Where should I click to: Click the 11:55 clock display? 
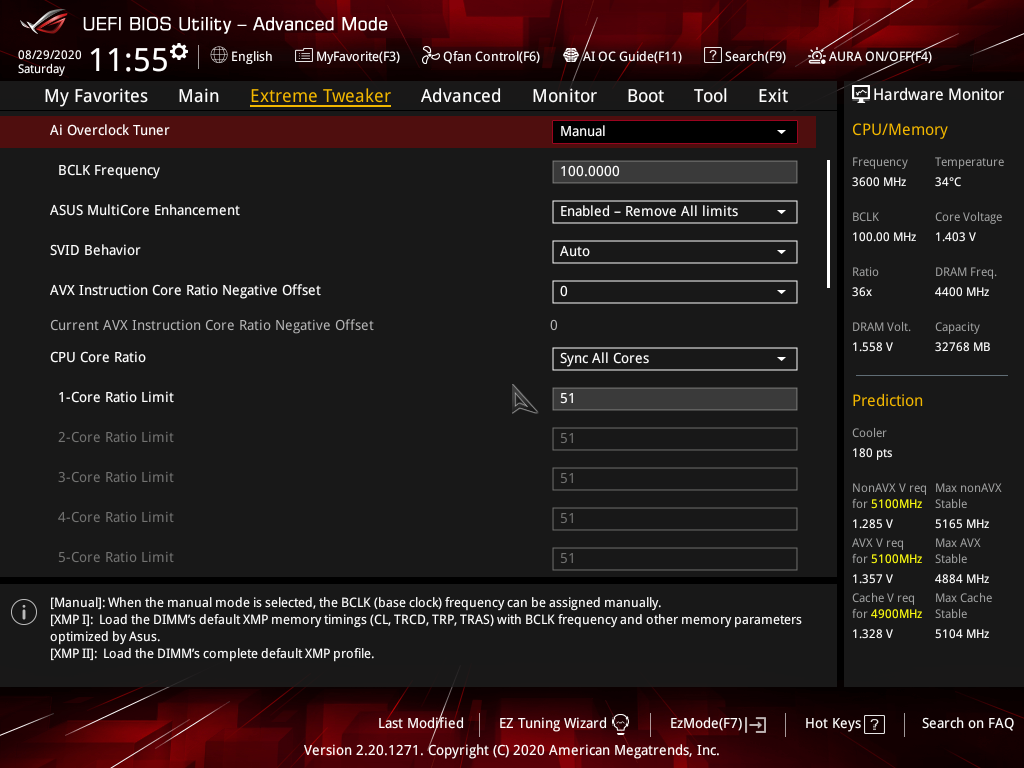point(129,59)
